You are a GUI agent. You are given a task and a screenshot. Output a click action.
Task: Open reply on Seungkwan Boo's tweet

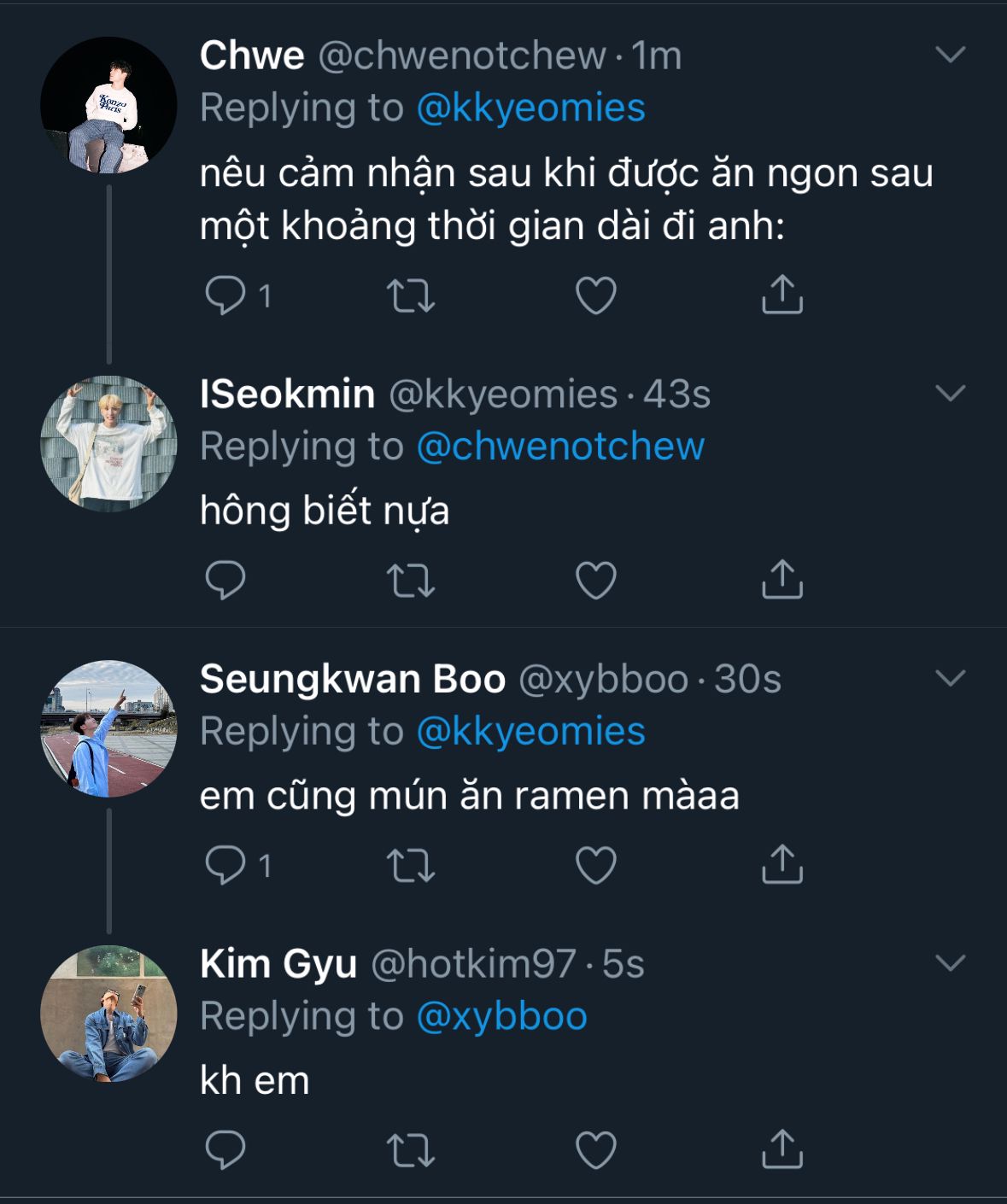225,865
